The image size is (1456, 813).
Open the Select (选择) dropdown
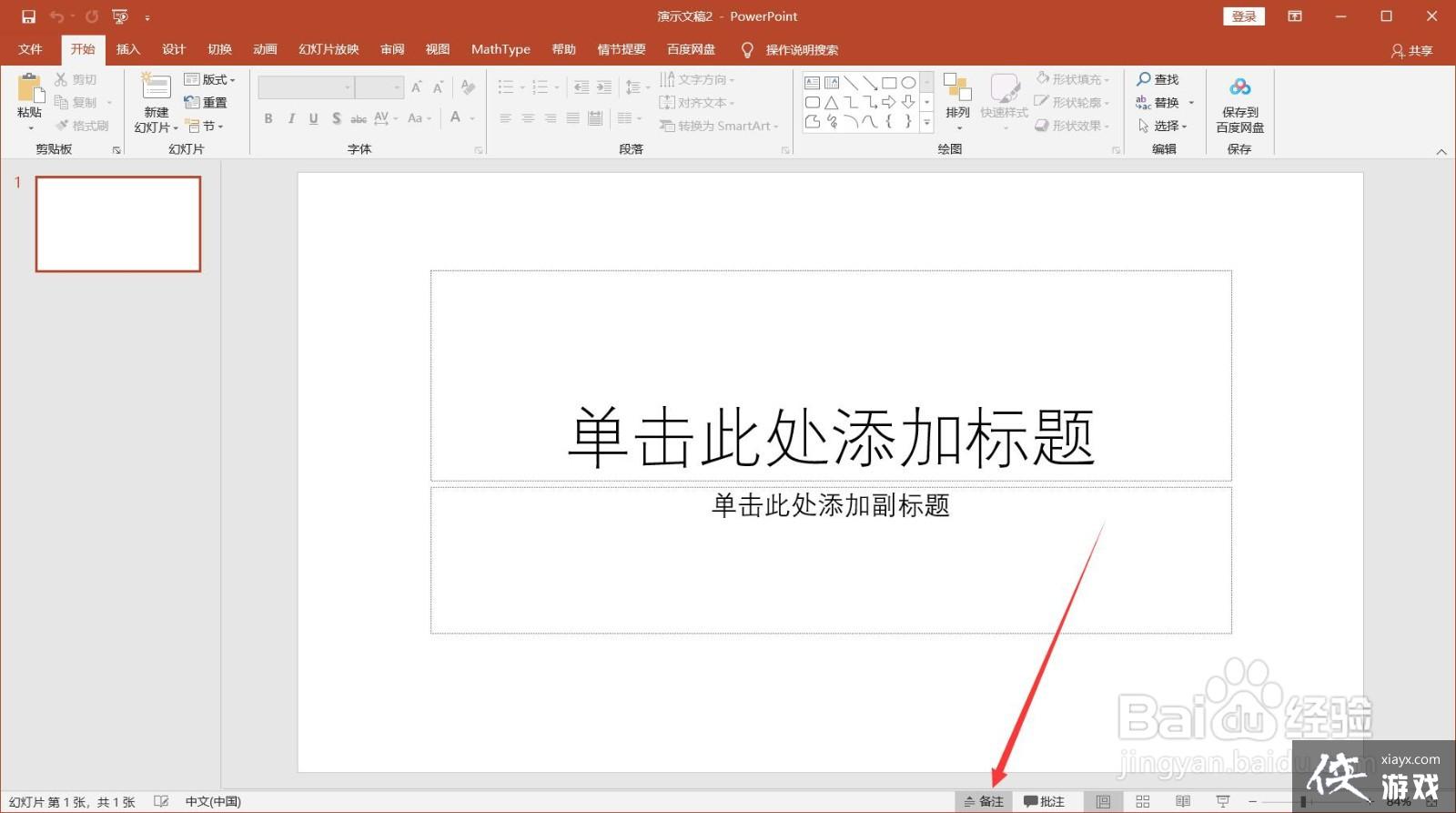(1163, 126)
